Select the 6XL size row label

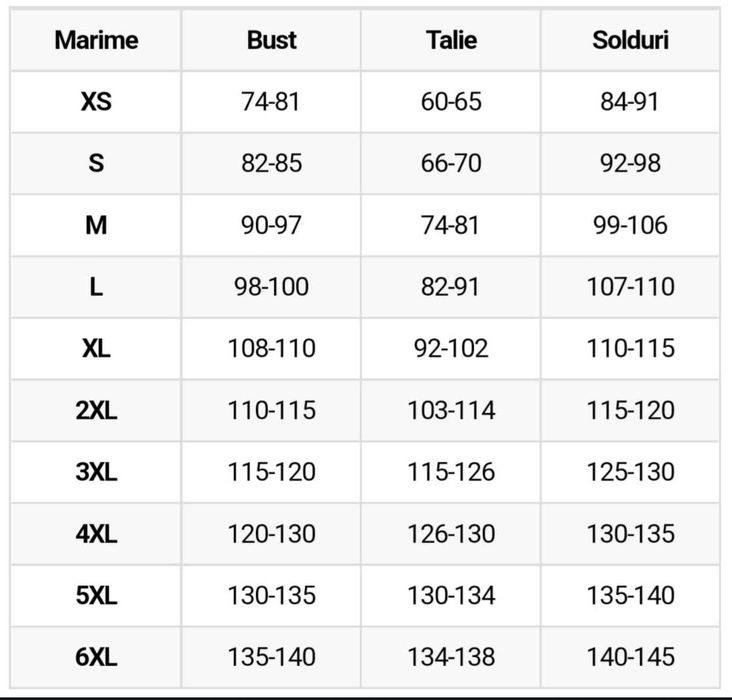click(96, 657)
